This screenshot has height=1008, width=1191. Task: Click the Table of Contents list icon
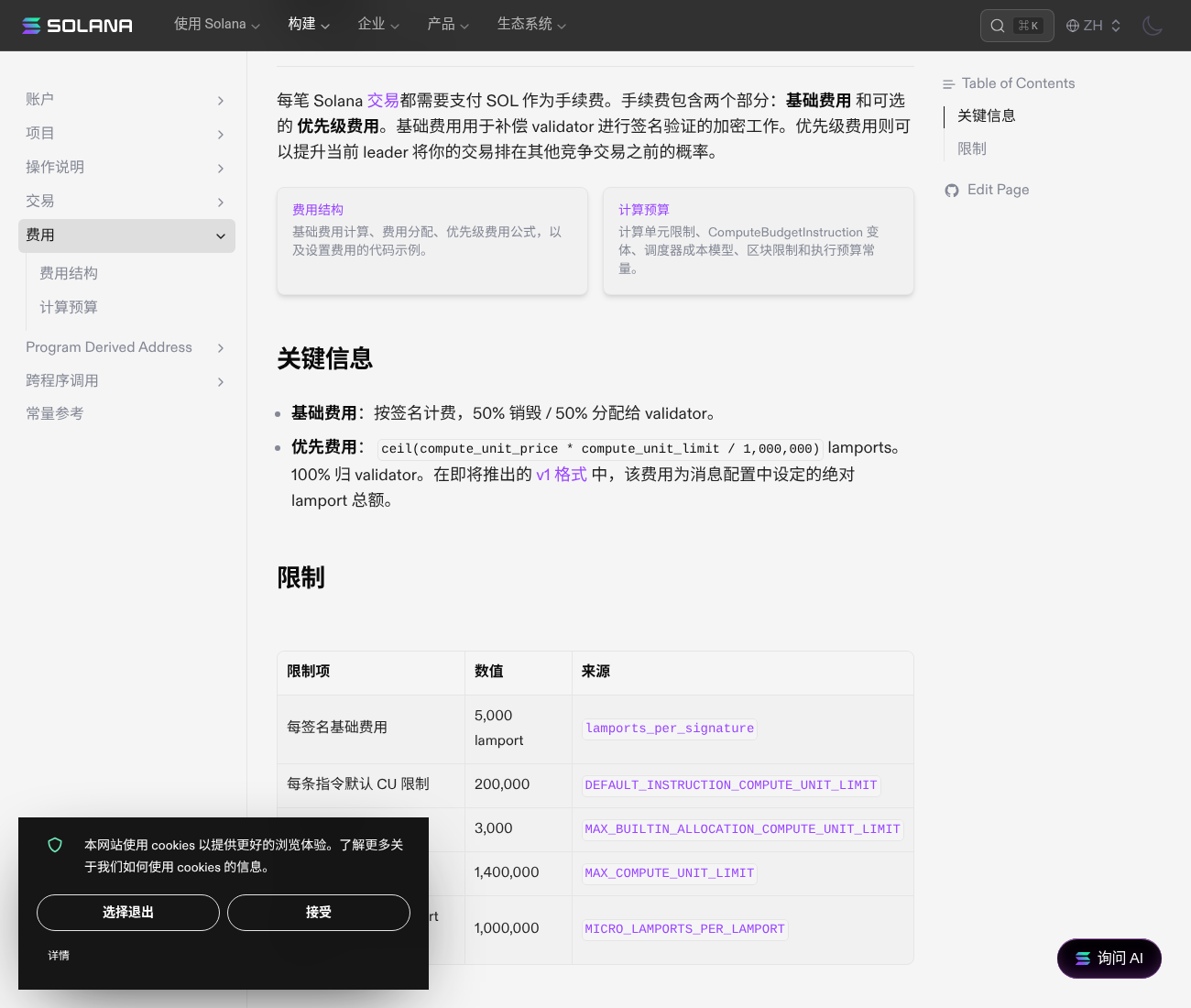tap(948, 84)
